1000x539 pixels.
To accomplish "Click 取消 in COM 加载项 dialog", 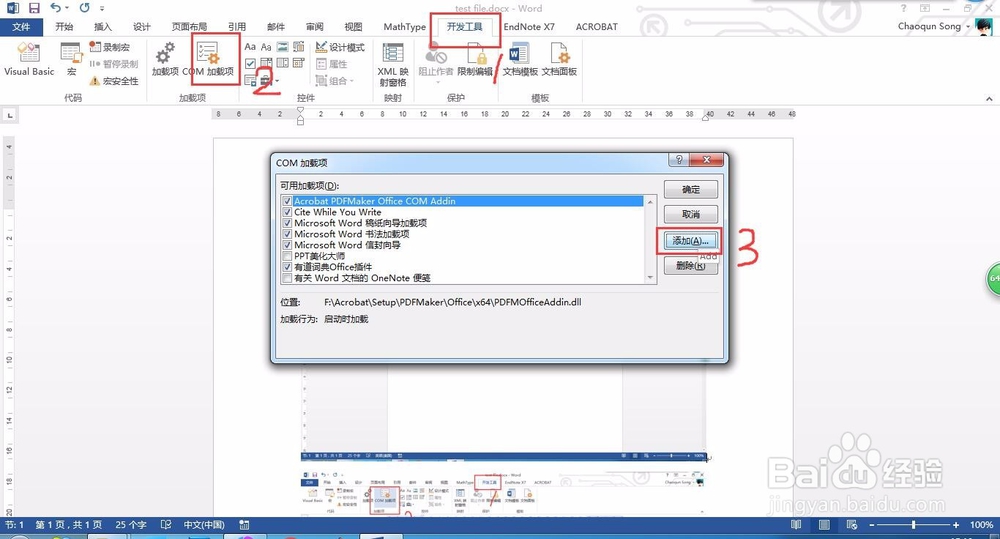I will (x=691, y=214).
